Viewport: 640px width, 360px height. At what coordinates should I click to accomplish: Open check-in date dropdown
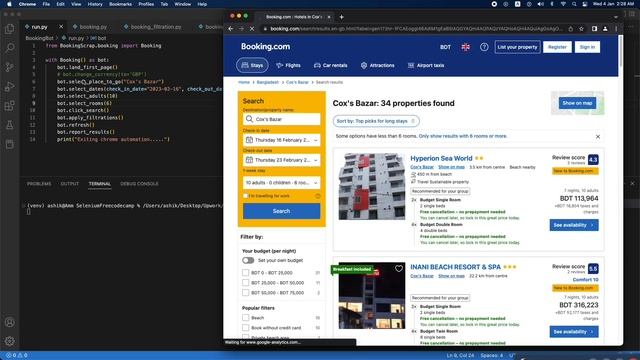coord(281,140)
